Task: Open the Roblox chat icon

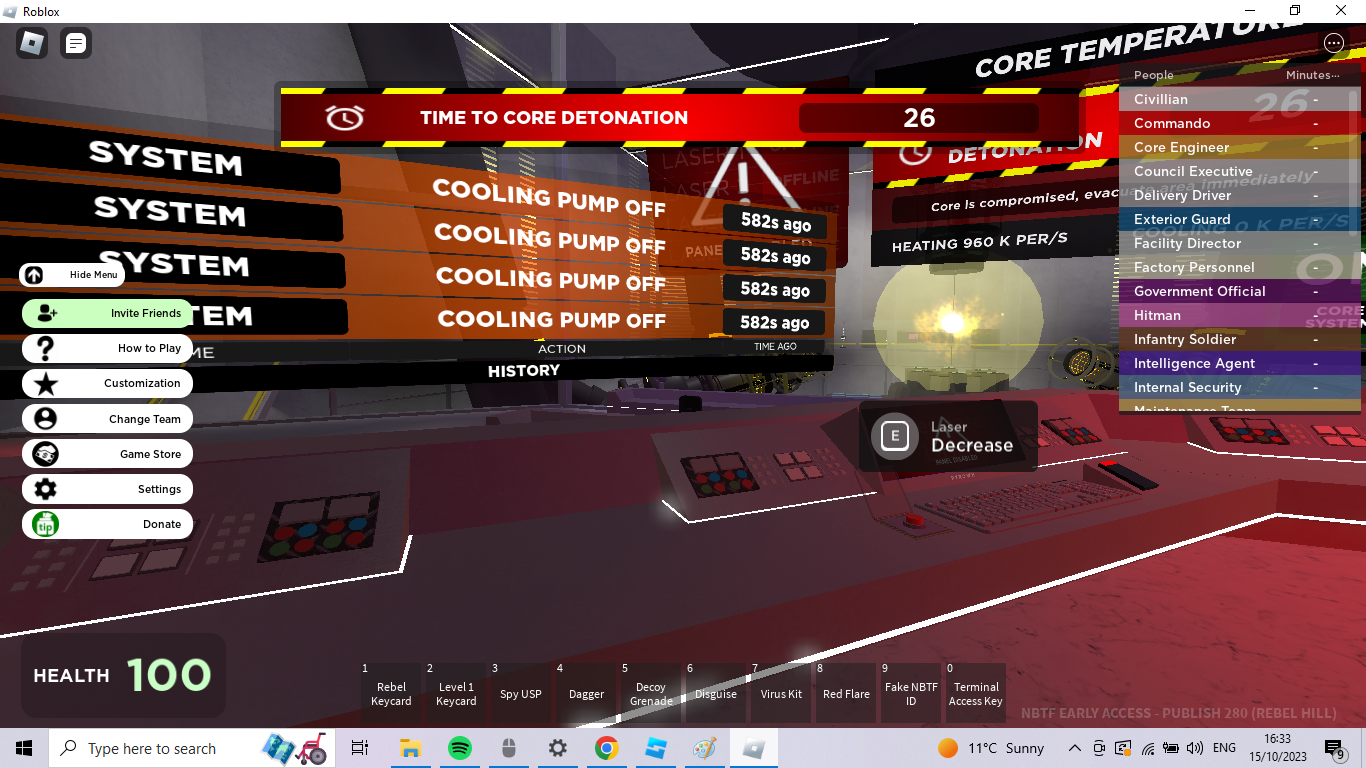Action: [x=76, y=43]
